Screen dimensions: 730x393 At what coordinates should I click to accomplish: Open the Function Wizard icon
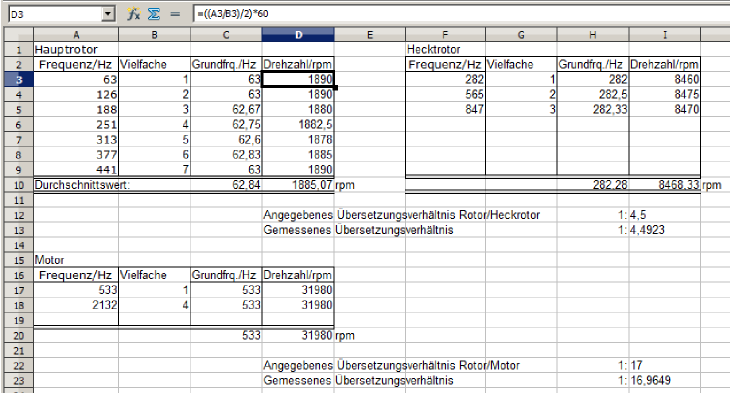(x=134, y=14)
